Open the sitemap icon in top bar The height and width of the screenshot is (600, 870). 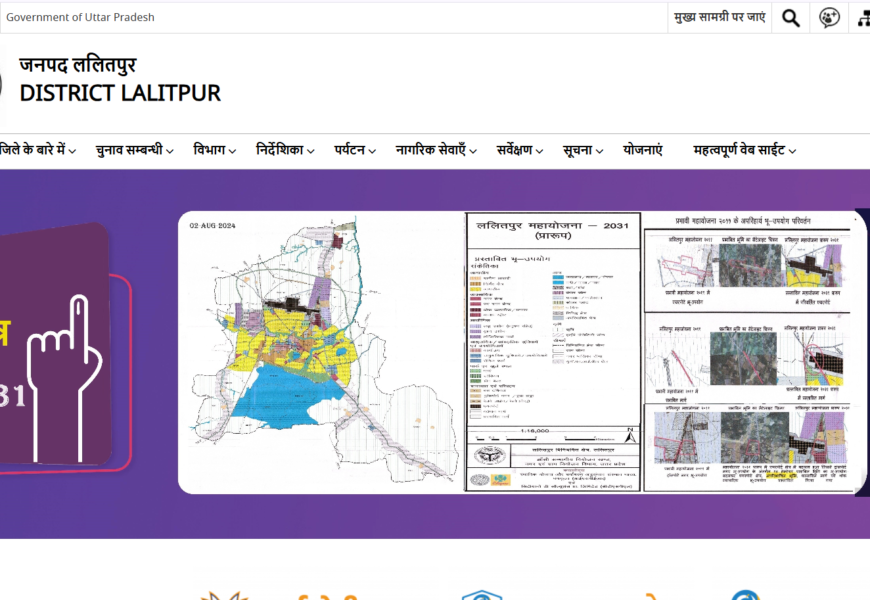tap(863, 17)
